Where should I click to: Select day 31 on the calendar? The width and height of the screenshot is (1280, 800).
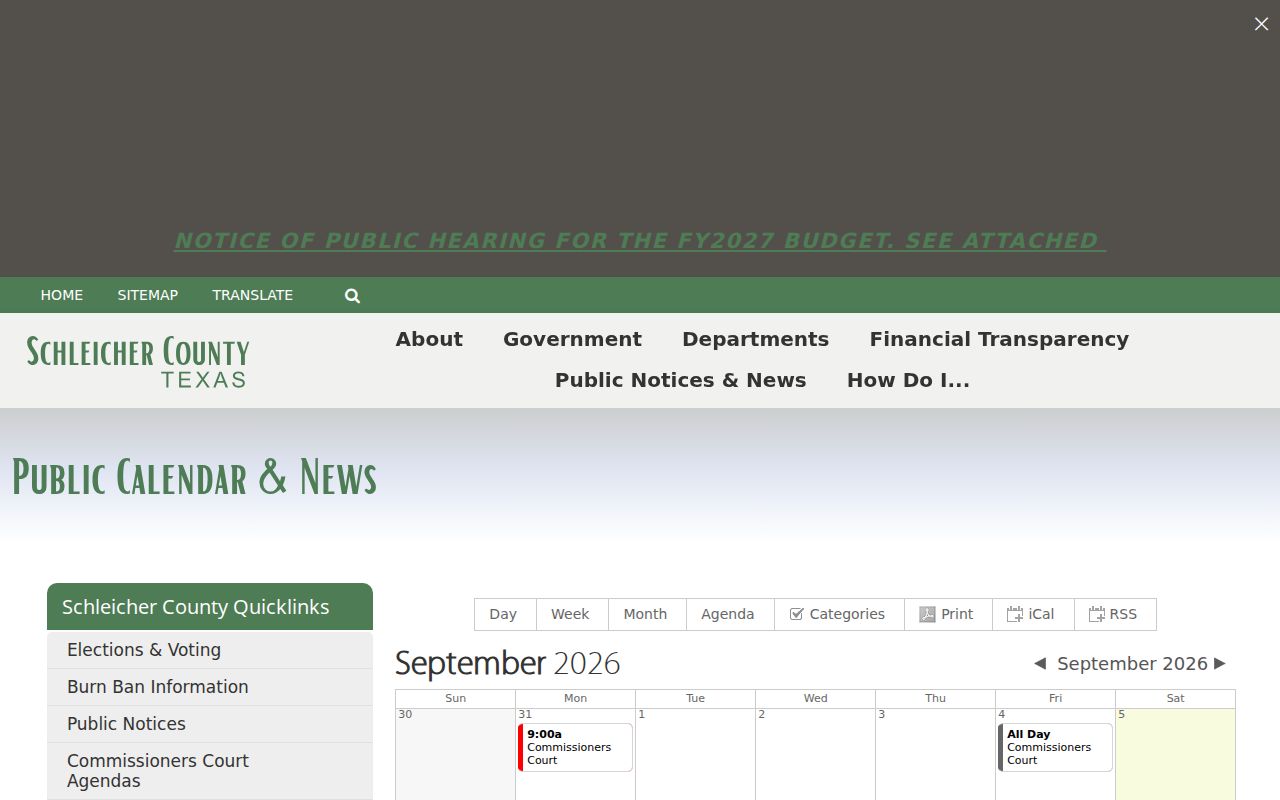click(x=525, y=715)
